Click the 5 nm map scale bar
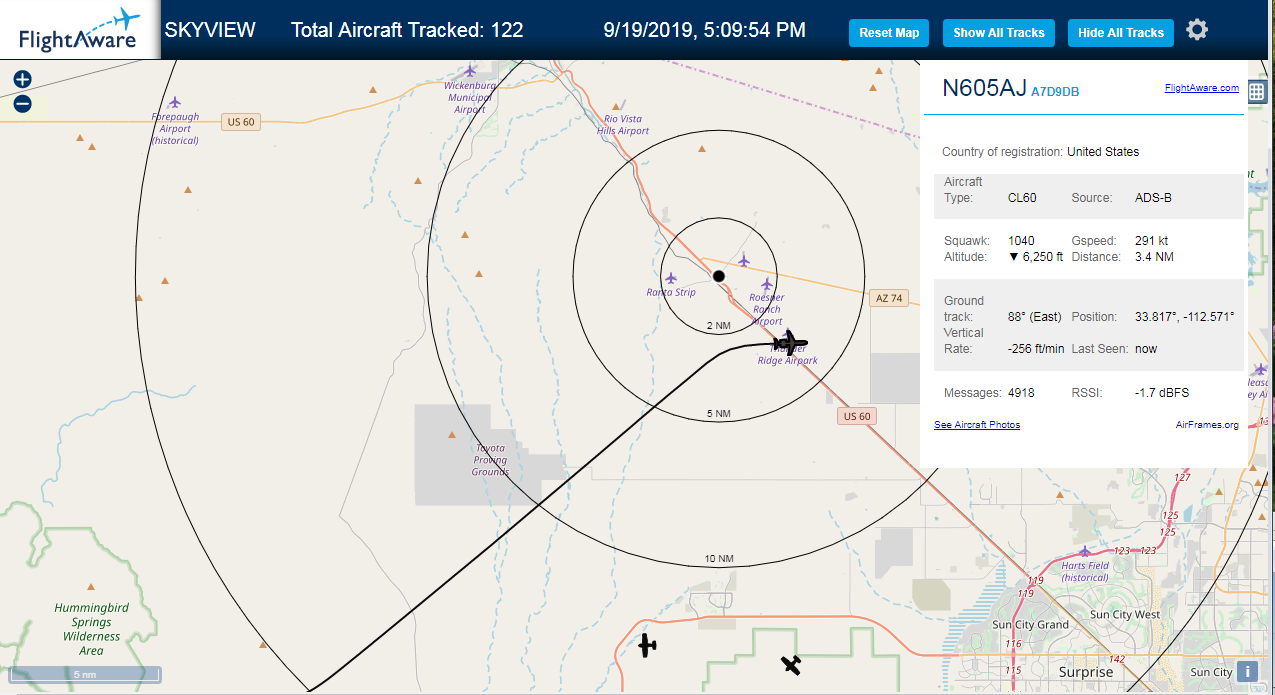The image size is (1275, 695). tap(85, 674)
